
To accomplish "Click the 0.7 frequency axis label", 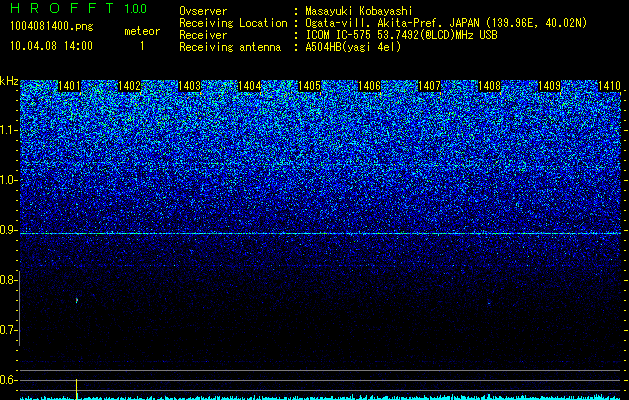I will pyautogui.click(x=8, y=330).
